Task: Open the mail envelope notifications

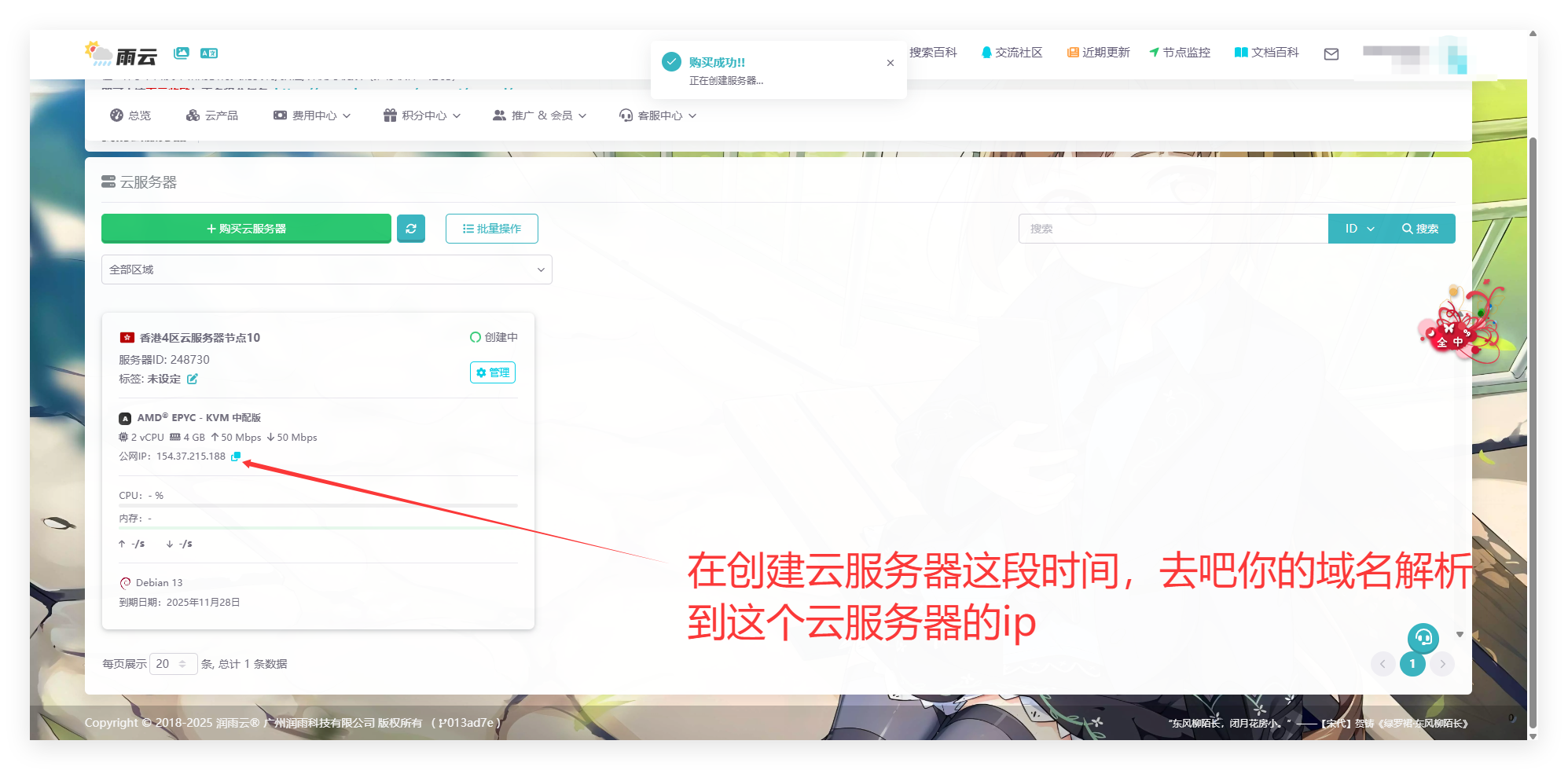Action: pyautogui.click(x=1331, y=53)
